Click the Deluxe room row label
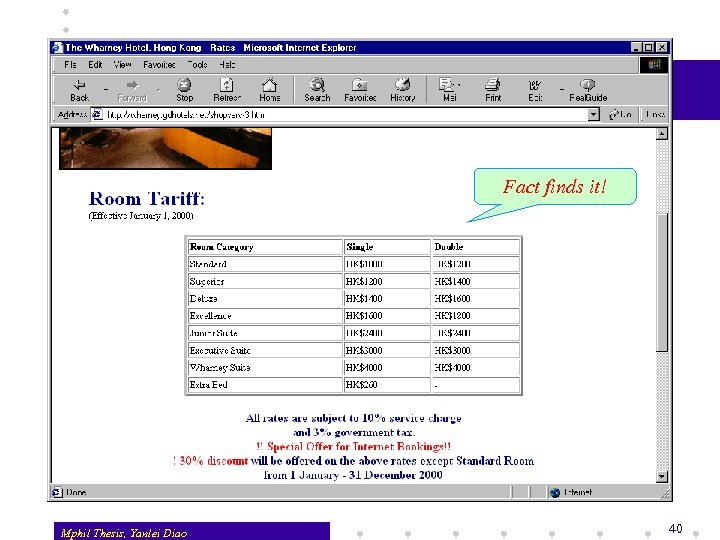720x540 pixels. coord(203,299)
